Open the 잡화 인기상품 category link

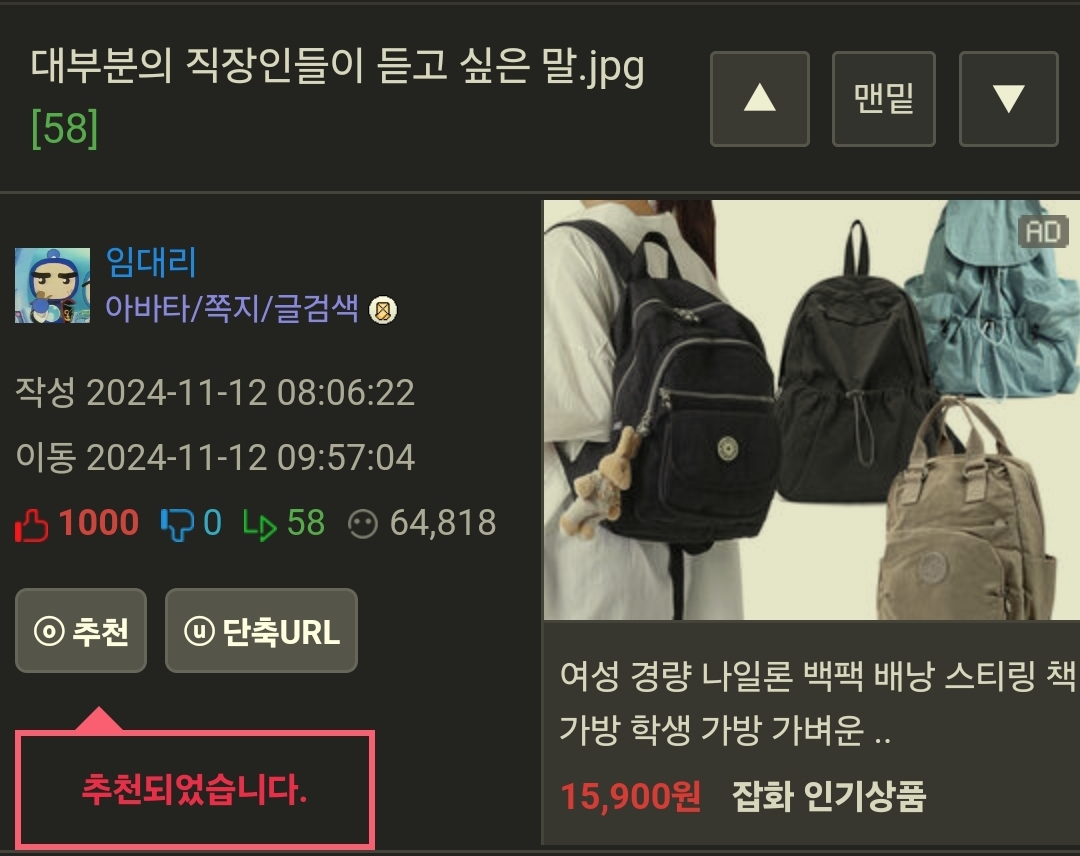point(829,796)
